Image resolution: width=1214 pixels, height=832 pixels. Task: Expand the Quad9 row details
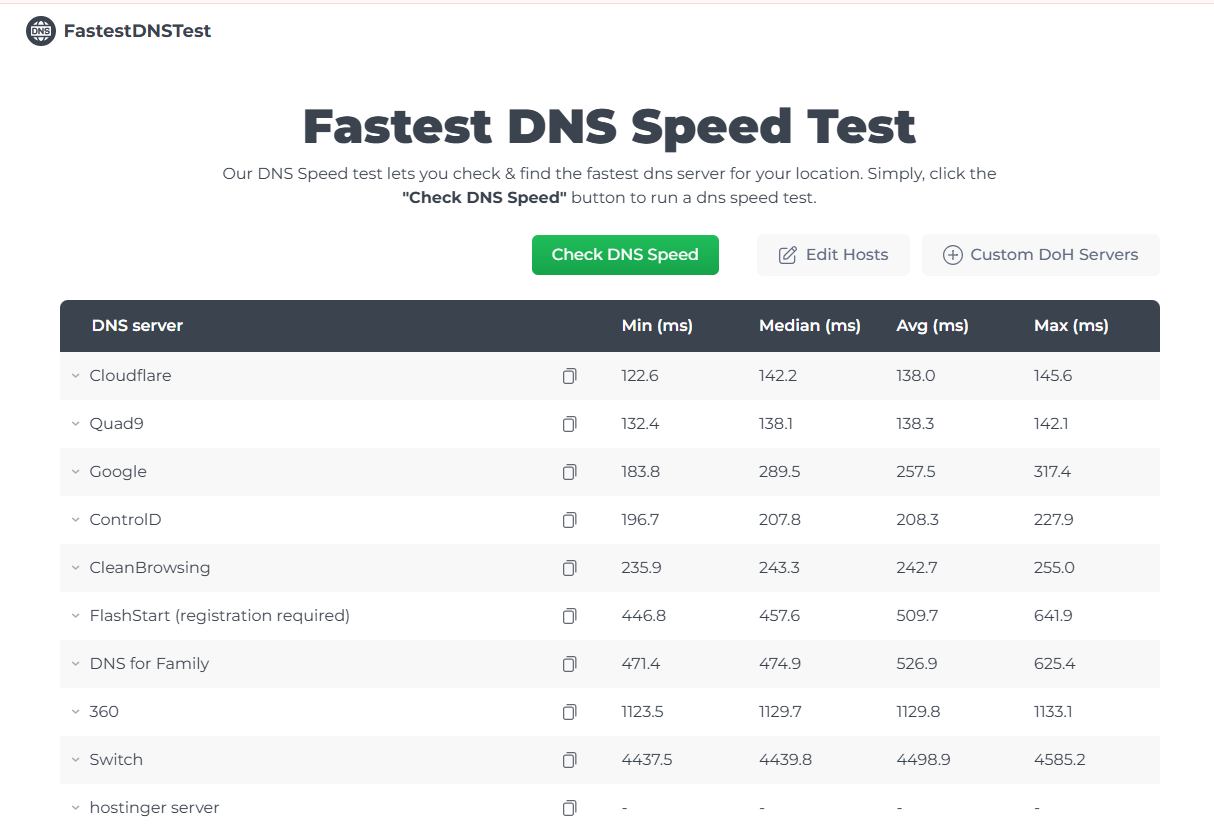(75, 424)
